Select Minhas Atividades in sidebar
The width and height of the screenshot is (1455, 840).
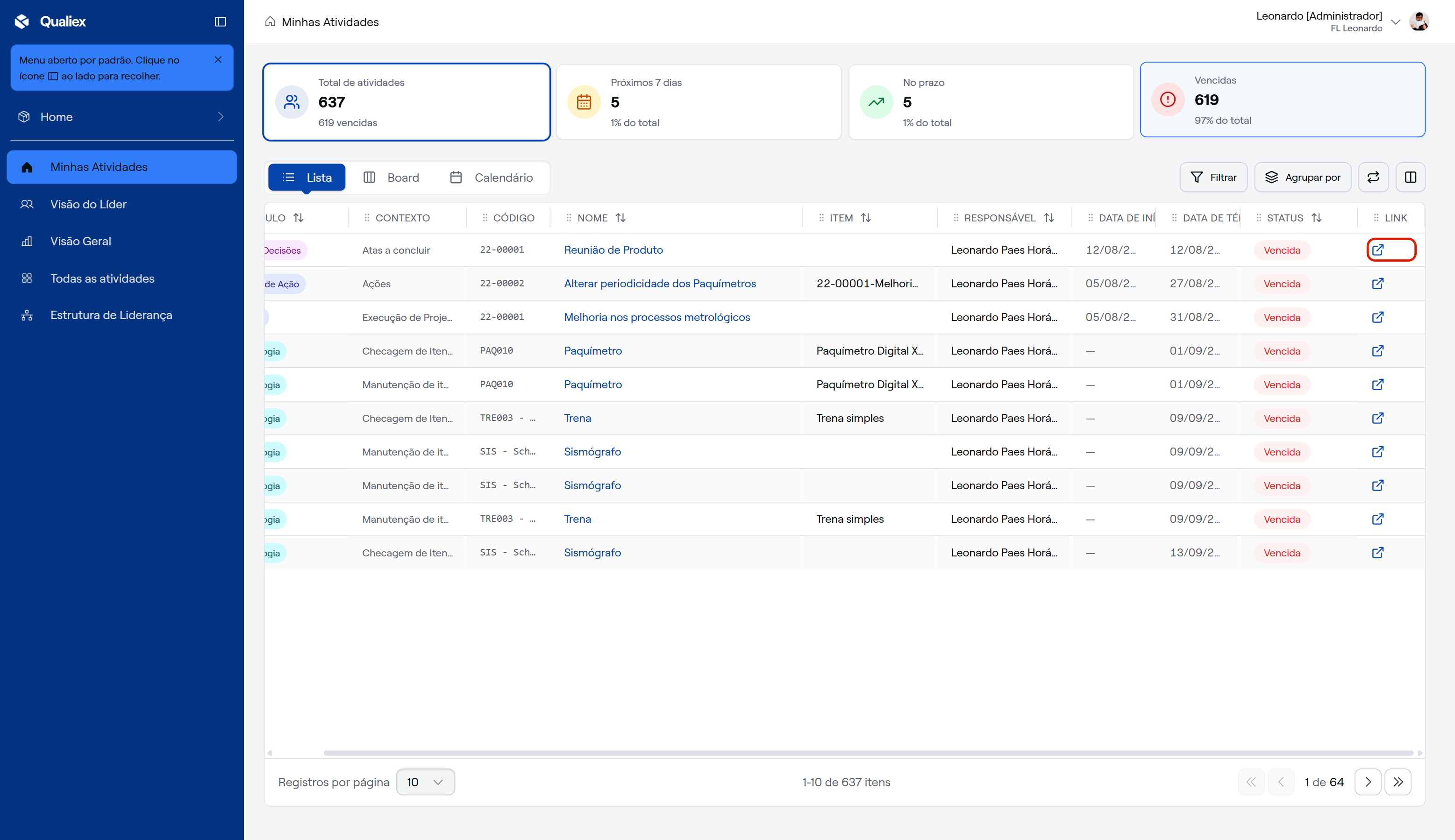122,167
